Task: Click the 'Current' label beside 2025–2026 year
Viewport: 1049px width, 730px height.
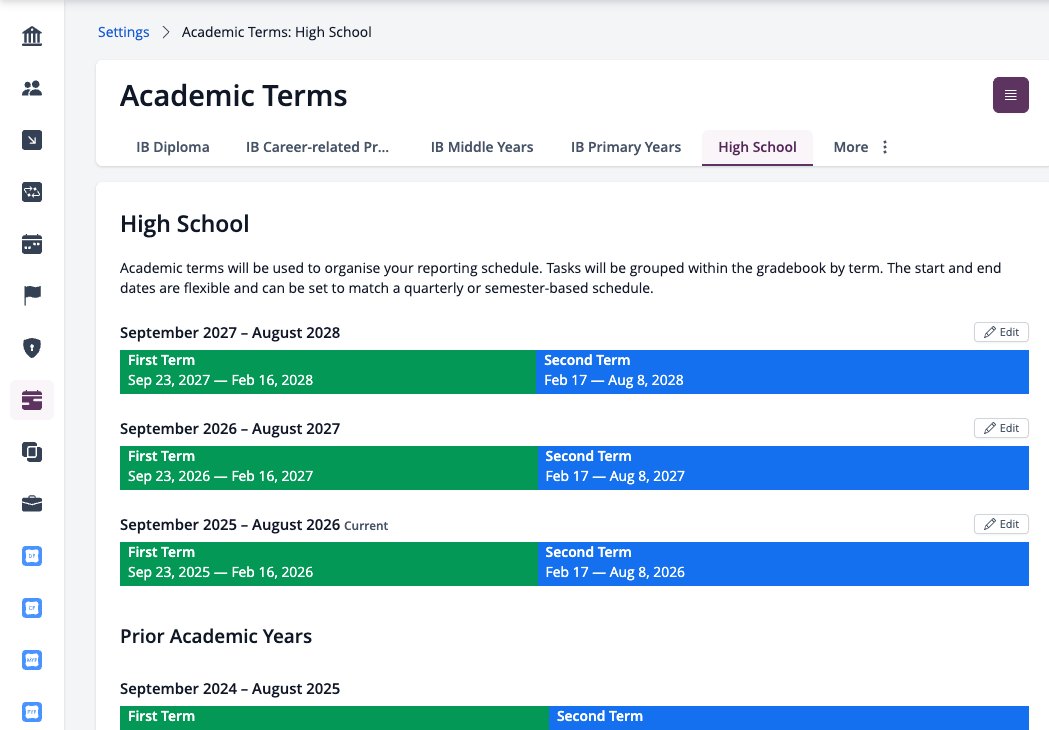Action: [x=366, y=526]
